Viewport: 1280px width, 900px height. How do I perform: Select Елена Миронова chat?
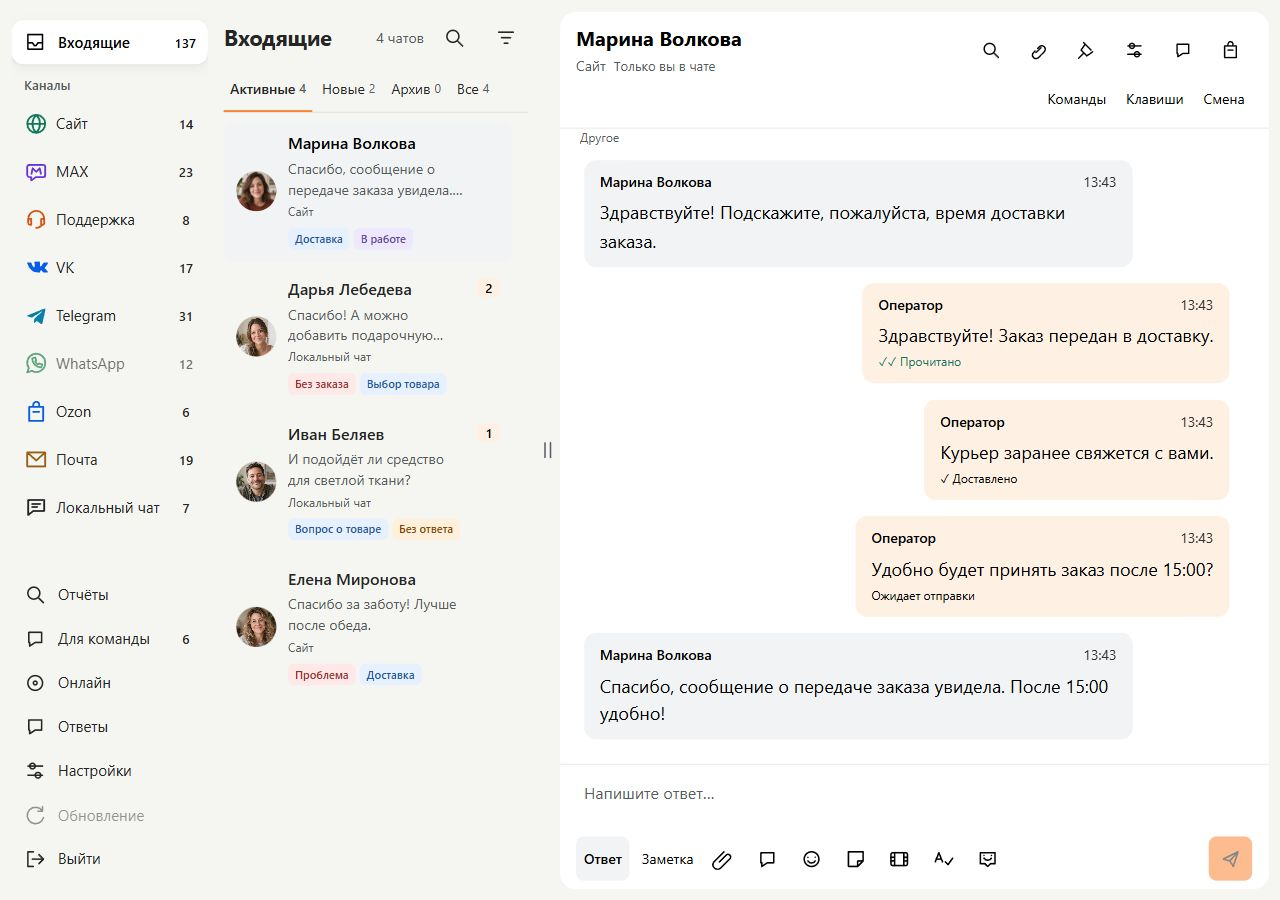coord(368,627)
